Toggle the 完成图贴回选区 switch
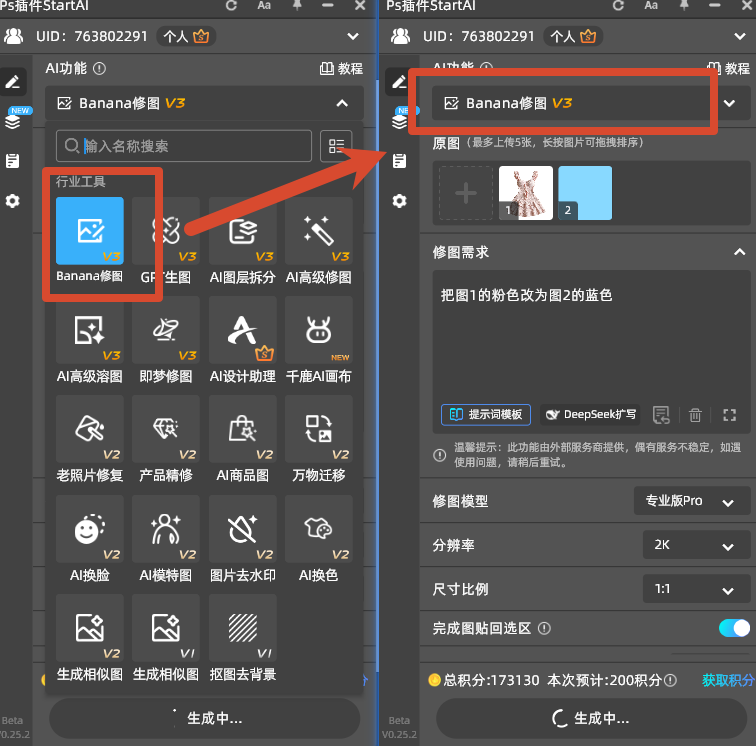756x746 pixels. click(x=734, y=628)
